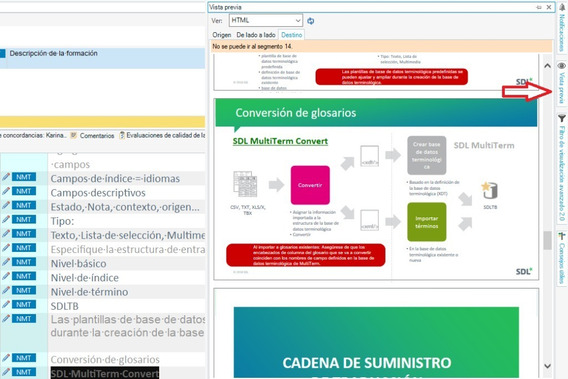Select the Destino preview tab
The width and height of the screenshot is (568, 379).
292,35
